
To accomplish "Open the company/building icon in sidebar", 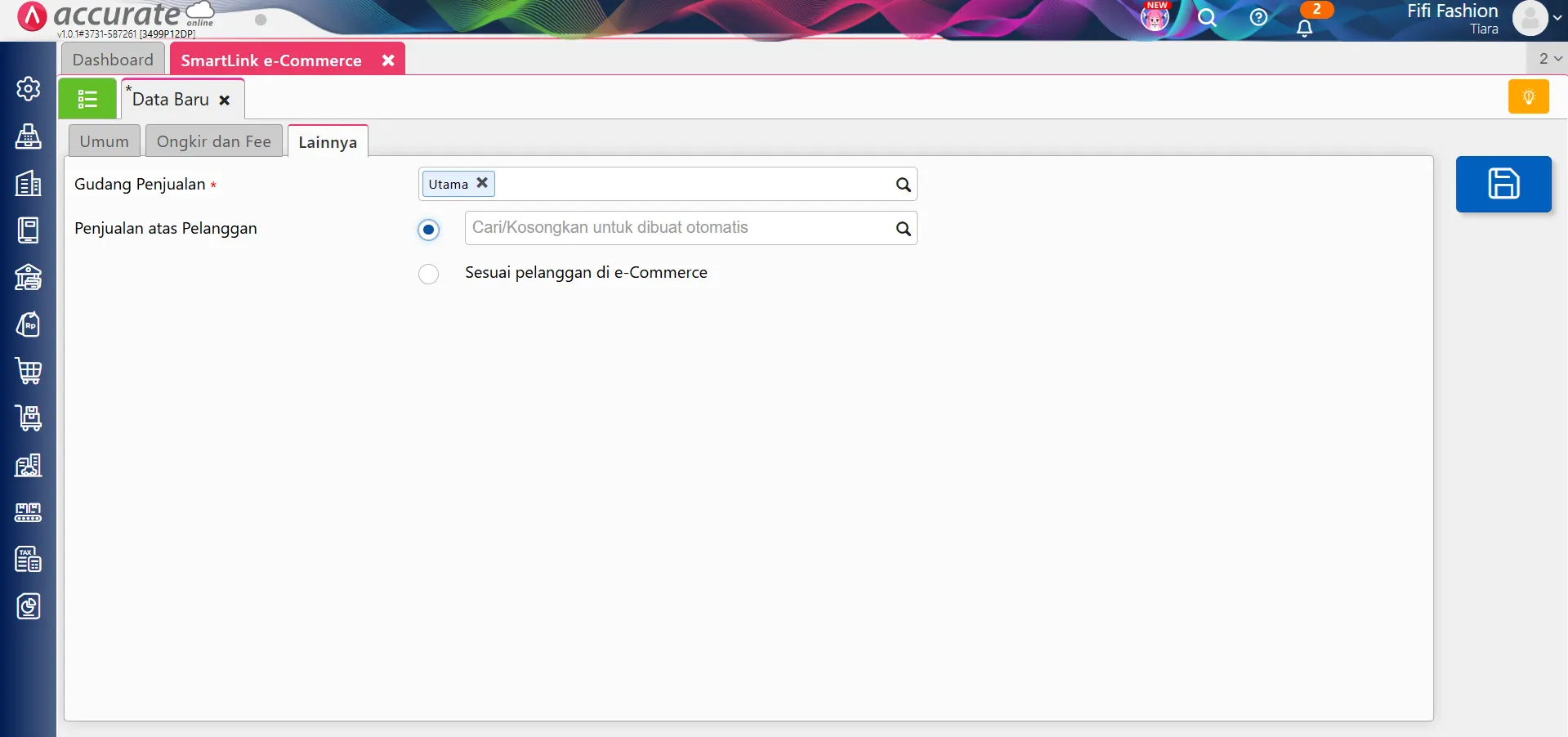I will click(x=29, y=183).
